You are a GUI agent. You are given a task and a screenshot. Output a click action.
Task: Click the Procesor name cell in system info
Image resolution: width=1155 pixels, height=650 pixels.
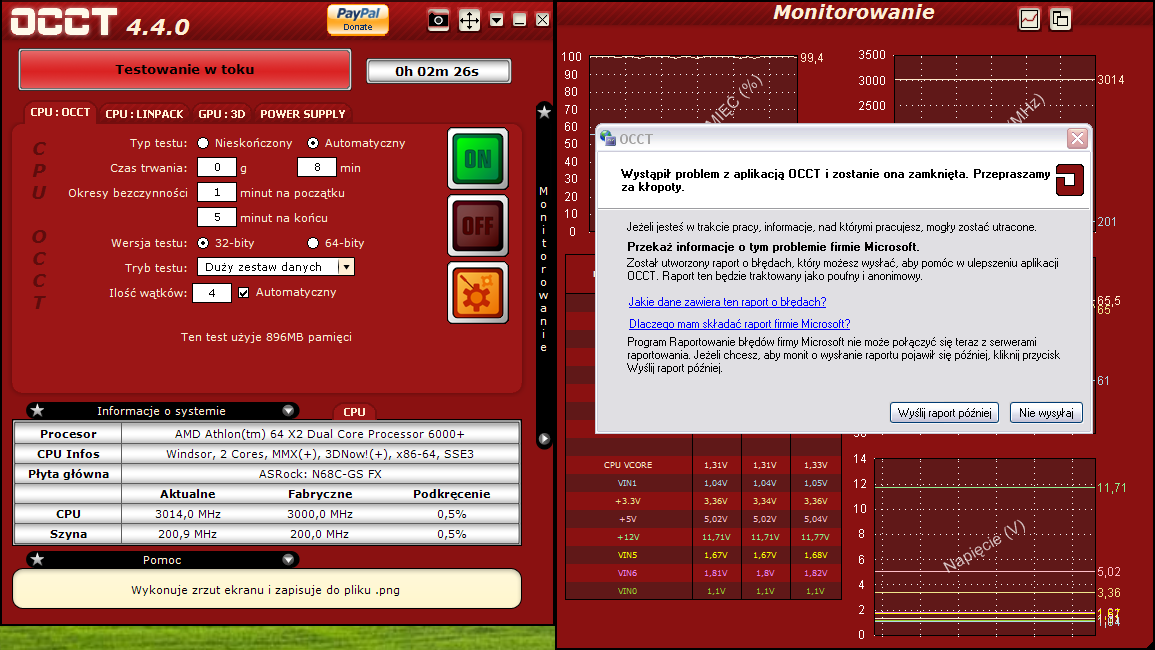[320, 434]
